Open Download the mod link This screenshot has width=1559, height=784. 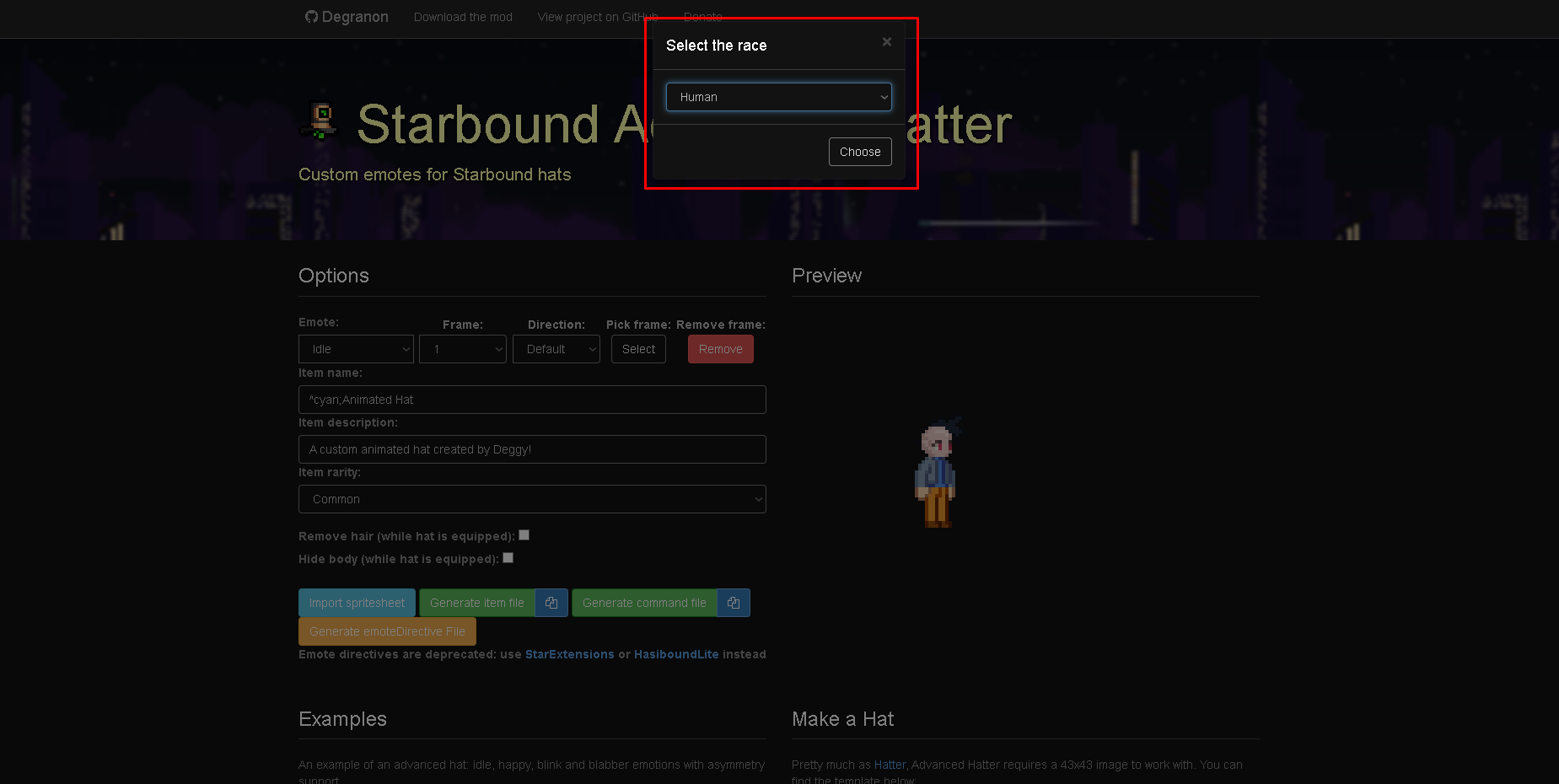point(463,17)
